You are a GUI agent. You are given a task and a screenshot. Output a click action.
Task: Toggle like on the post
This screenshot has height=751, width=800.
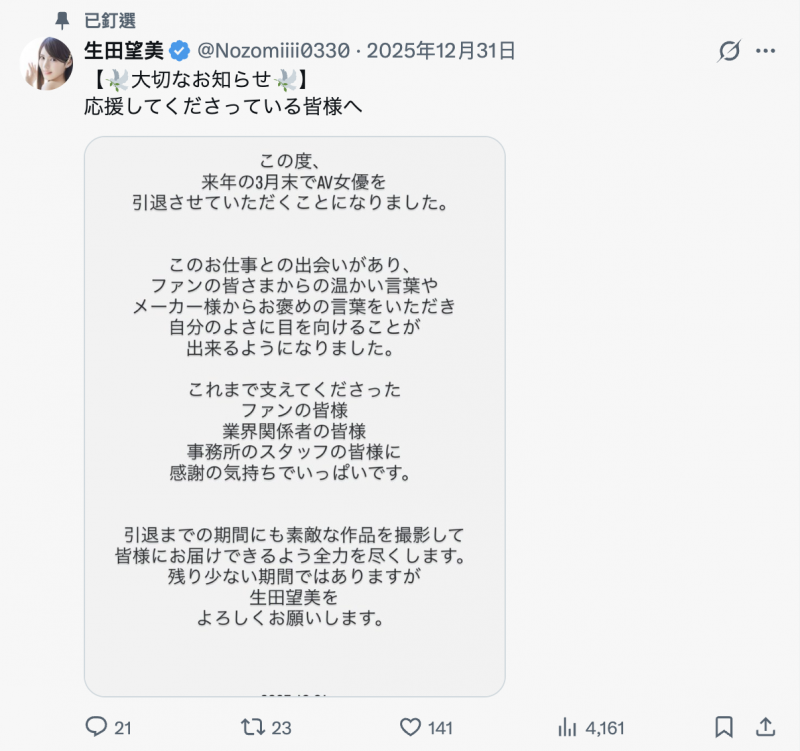pos(410,729)
